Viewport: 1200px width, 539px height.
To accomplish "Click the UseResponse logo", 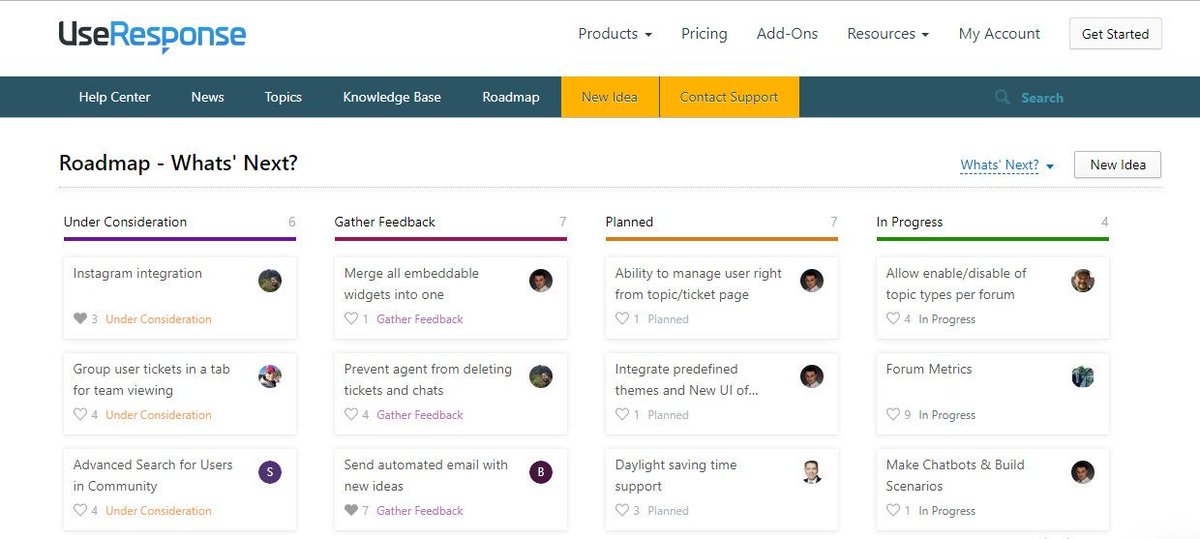I will pos(152,34).
